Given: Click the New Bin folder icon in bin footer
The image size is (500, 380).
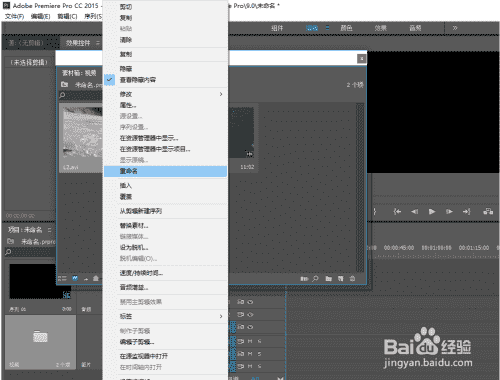Looking at the screenshot, I should [x=329, y=278].
